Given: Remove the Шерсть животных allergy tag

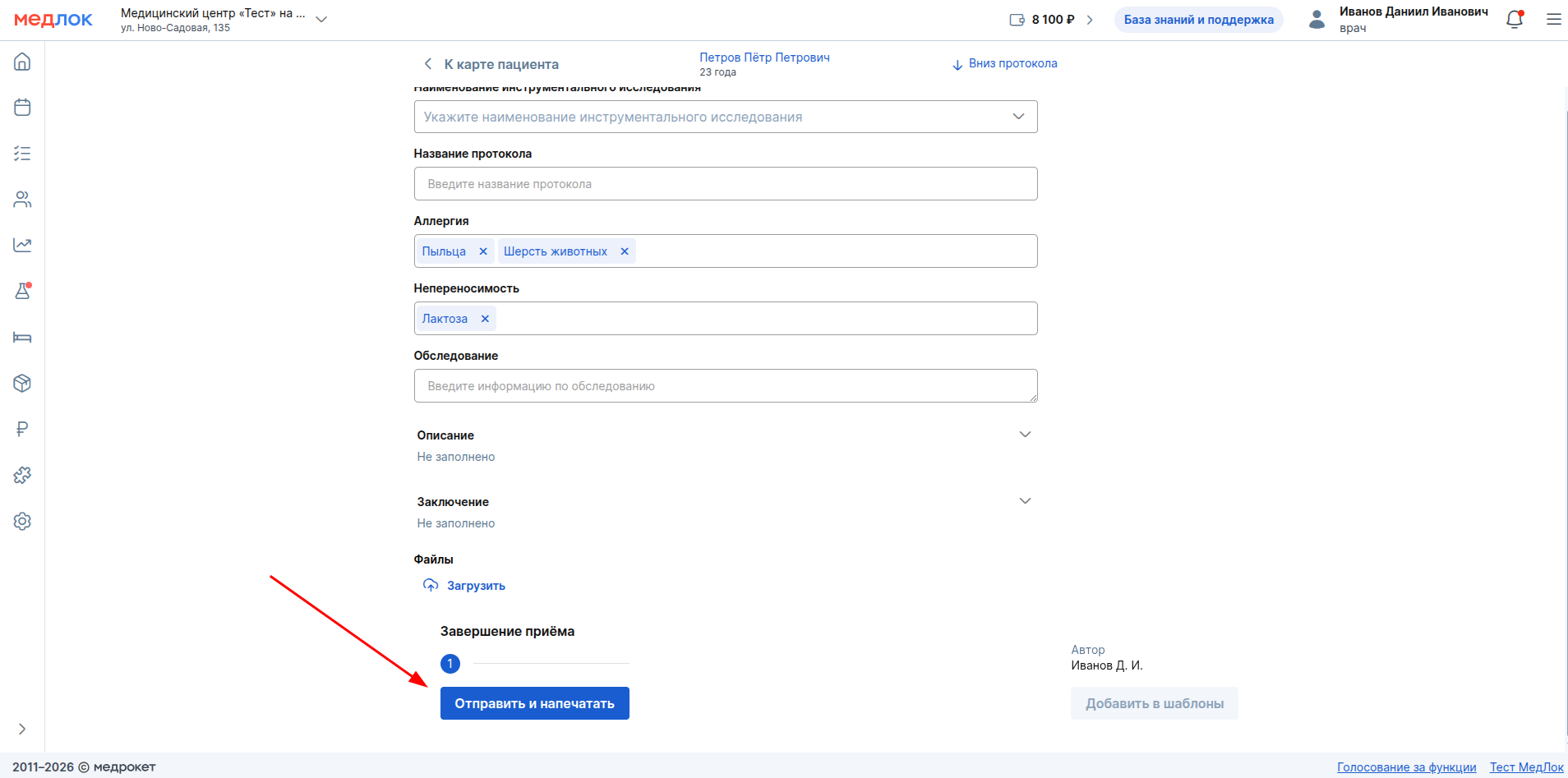Looking at the screenshot, I should [x=625, y=251].
